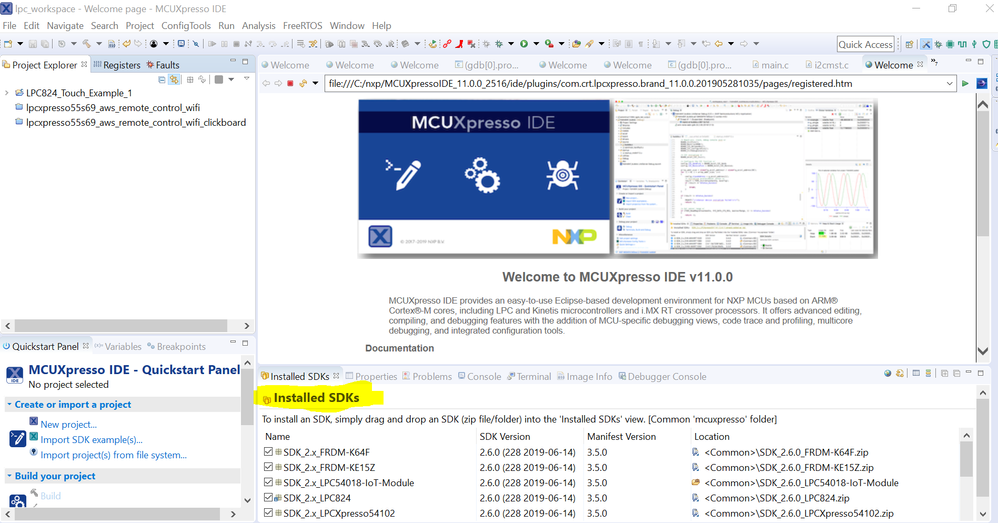Switch to the Faults tab
Image resolution: width=998 pixels, height=523 pixels.
coord(163,65)
